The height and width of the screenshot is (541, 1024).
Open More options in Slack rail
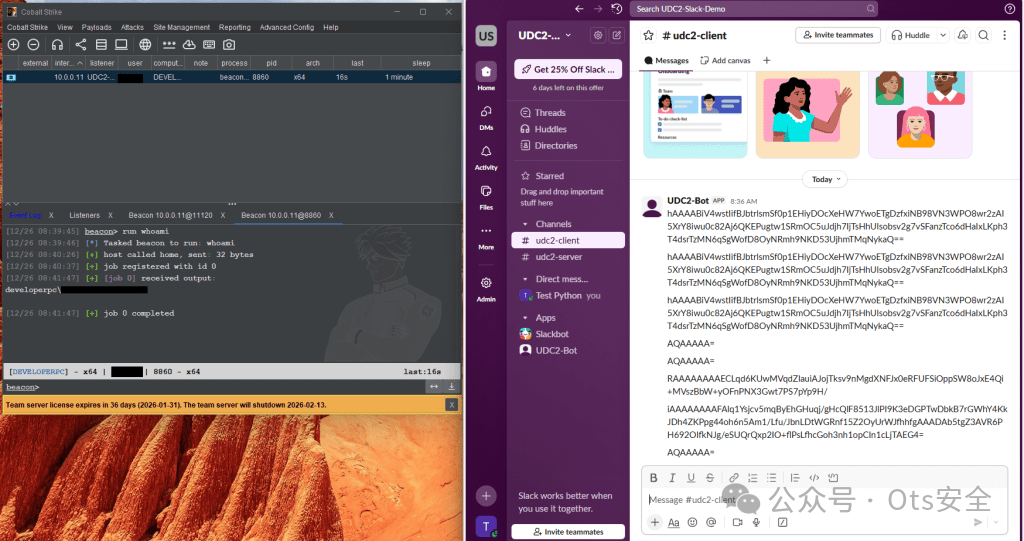point(486,237)
